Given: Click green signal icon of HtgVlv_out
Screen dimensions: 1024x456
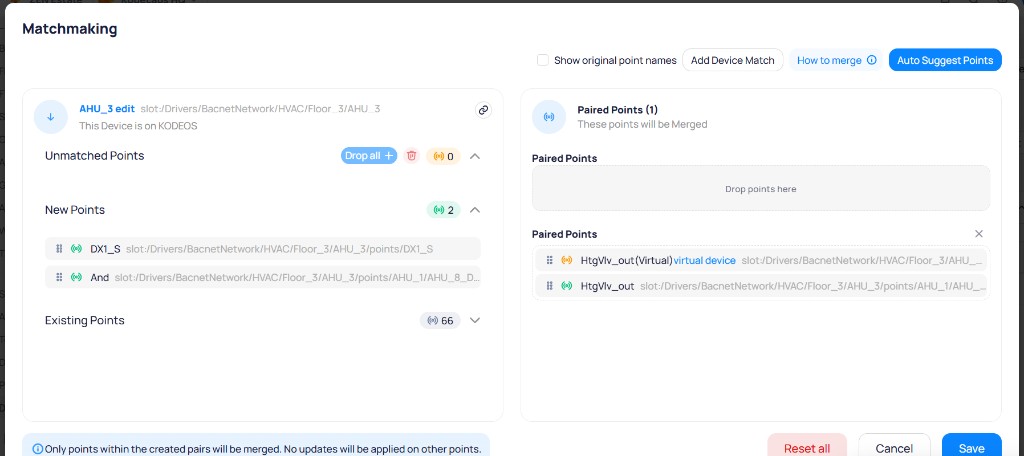Looking at the screenshot, I should tap(567, 285).
